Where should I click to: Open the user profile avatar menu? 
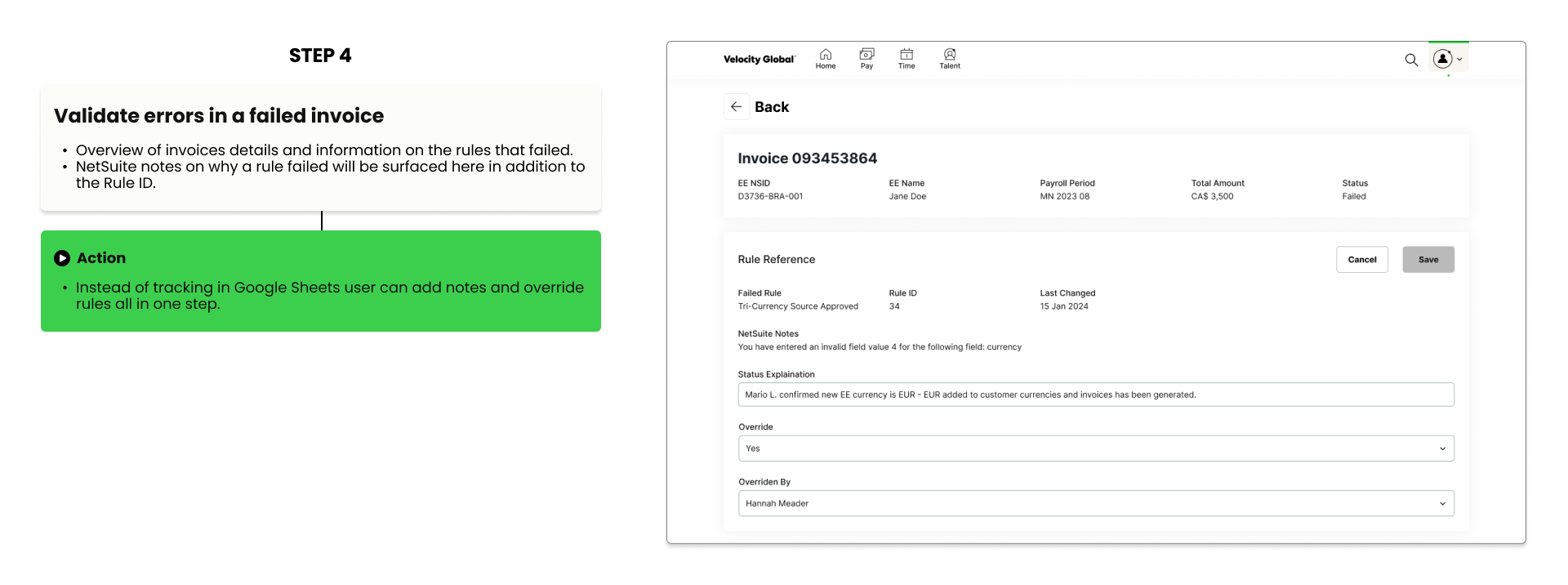click(1448, 59)
